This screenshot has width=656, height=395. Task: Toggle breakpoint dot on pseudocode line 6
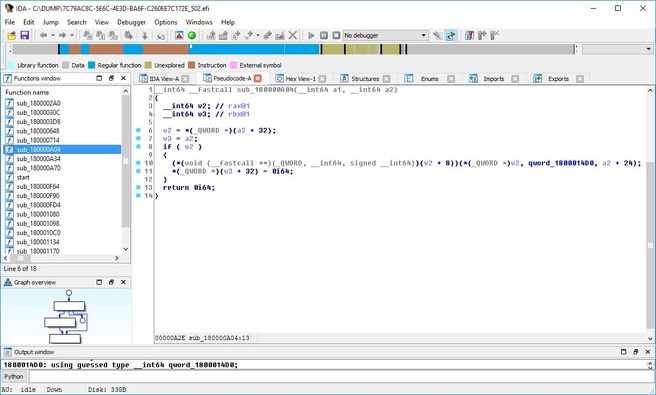coord(138,130)
